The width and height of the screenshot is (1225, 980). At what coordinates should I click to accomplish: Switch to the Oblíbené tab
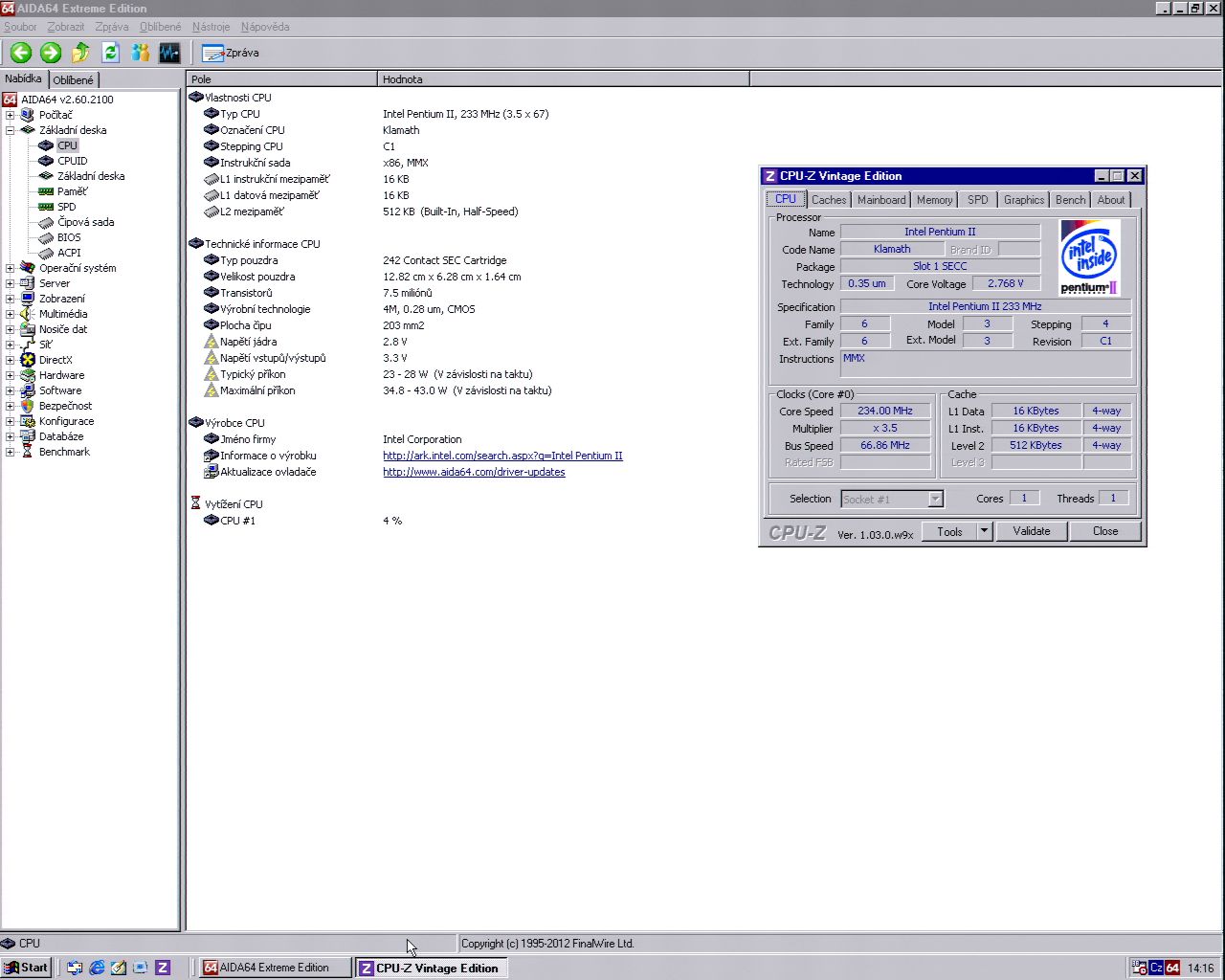tap(74, 80)
